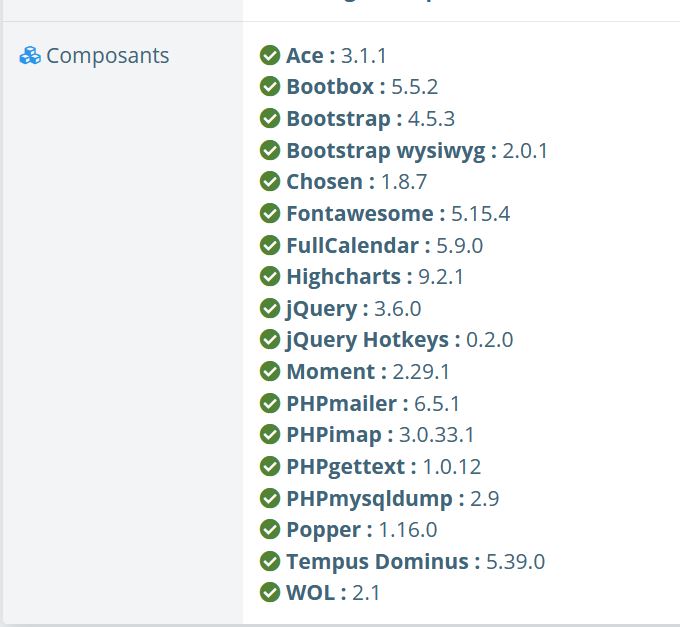This screenshot has height=627, width=680.
Task: Click the WOL 2.1 entry text
Action: [x=333, y=593]
